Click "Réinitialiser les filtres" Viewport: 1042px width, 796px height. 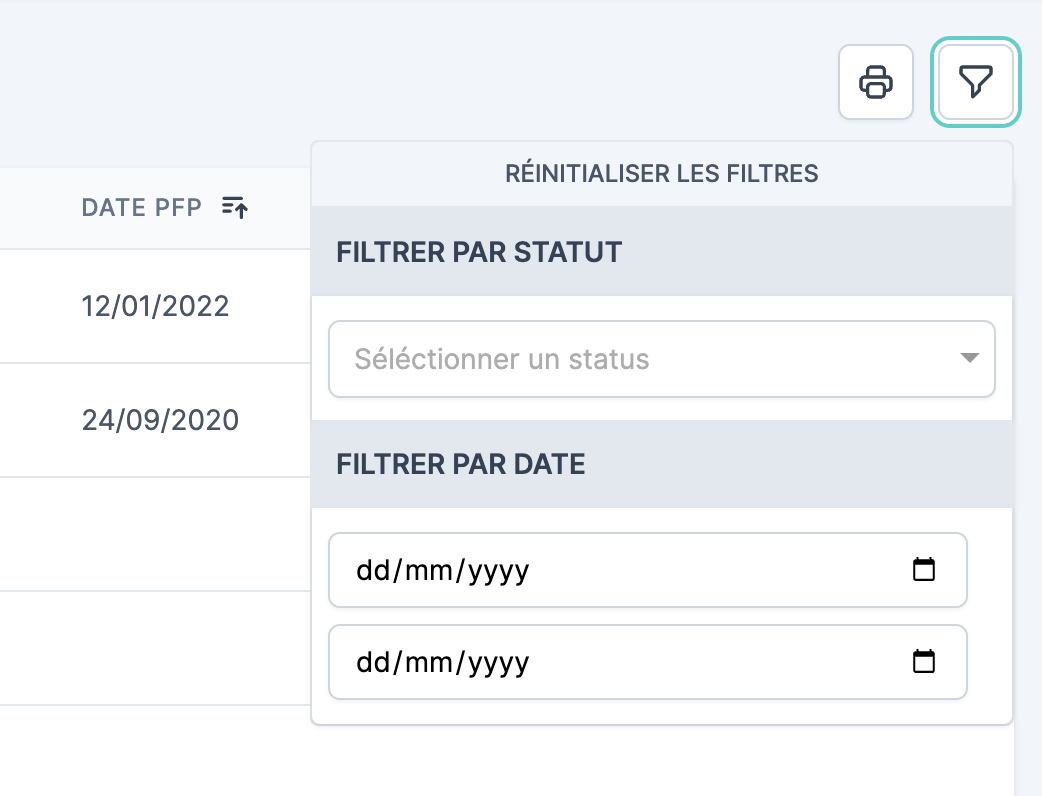pyautogui.click(x=661, y=174)
